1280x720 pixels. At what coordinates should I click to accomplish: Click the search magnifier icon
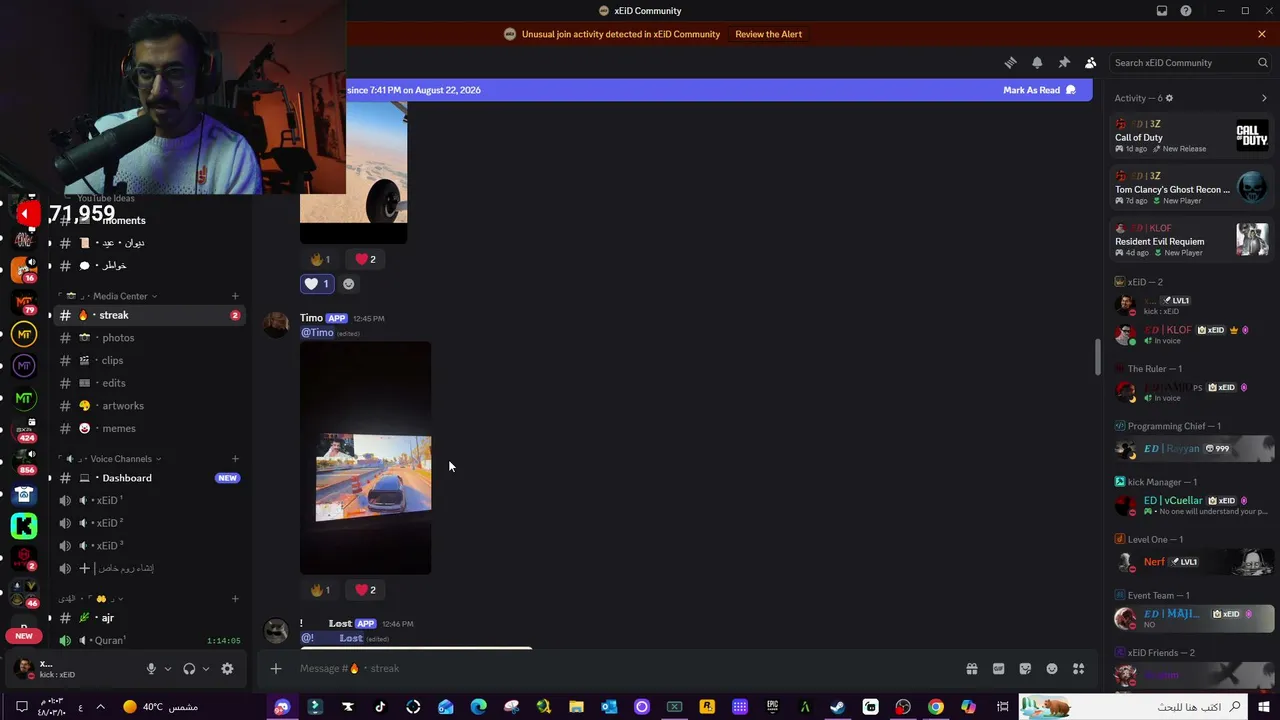(1263, 62)
